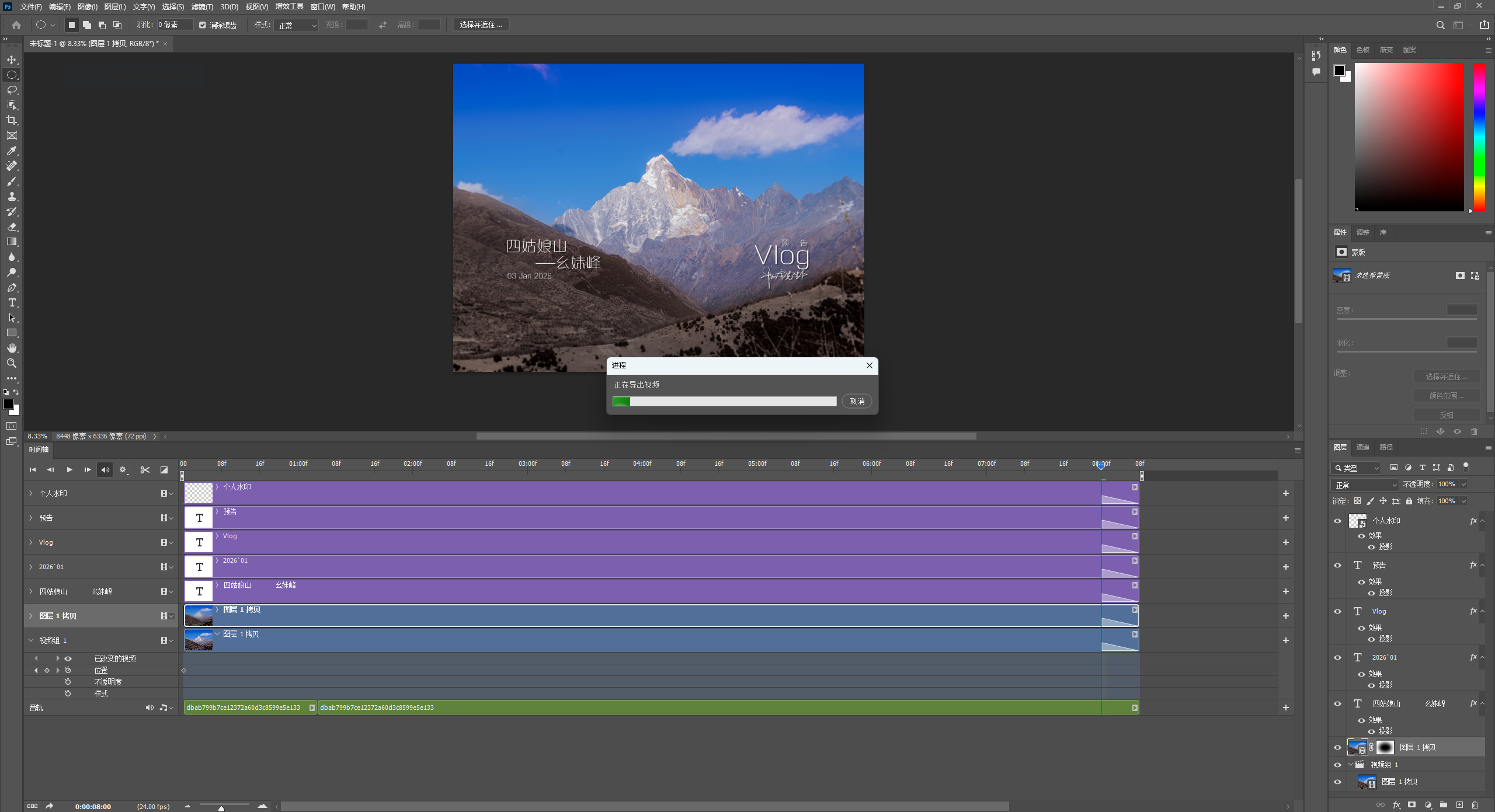This screenshot has height=812, width=1495.
Task: Click the scissors split-at-playhead icon
Action: [x=145, y=470]
